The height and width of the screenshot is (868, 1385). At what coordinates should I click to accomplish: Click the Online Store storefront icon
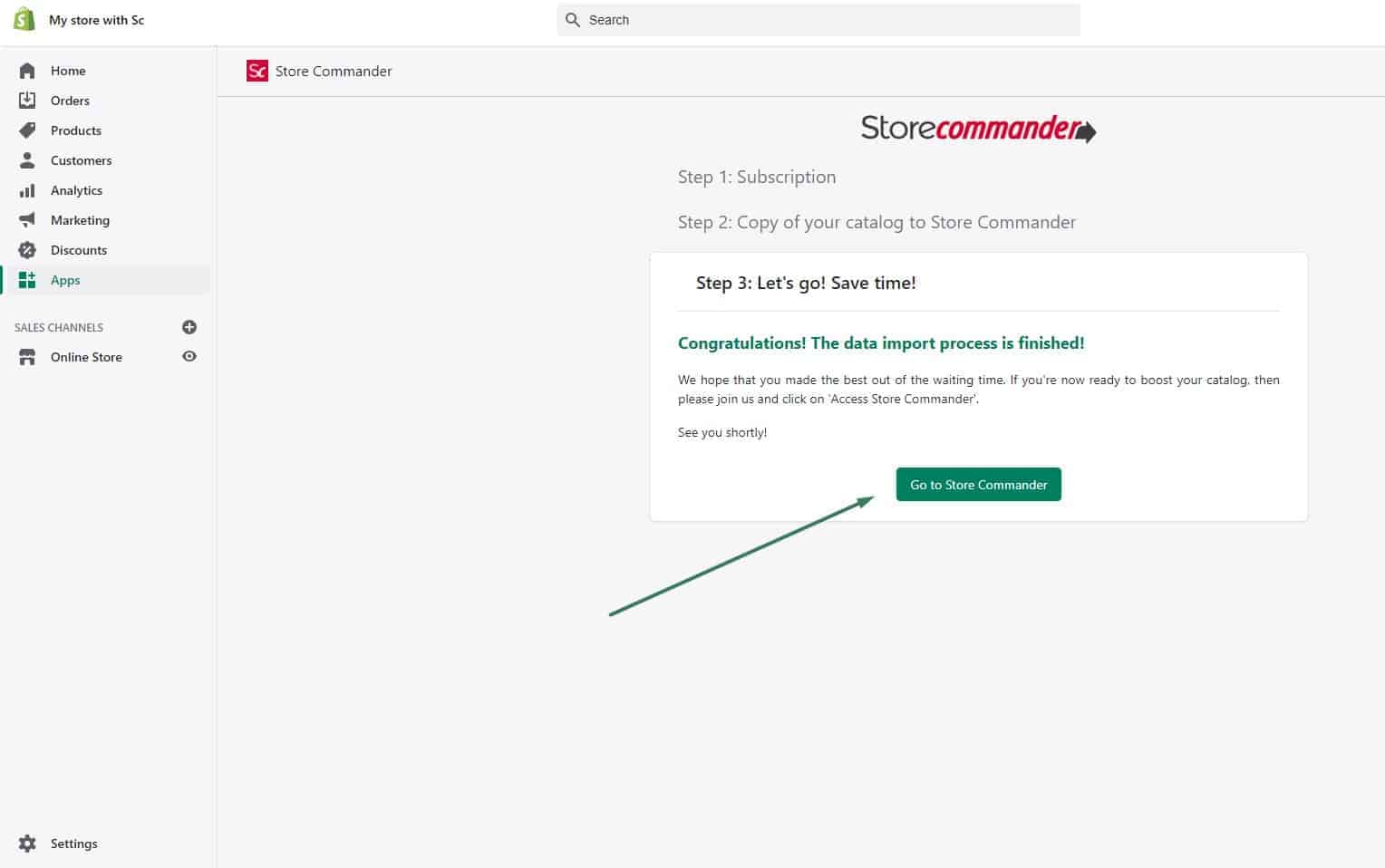(27, 357)
